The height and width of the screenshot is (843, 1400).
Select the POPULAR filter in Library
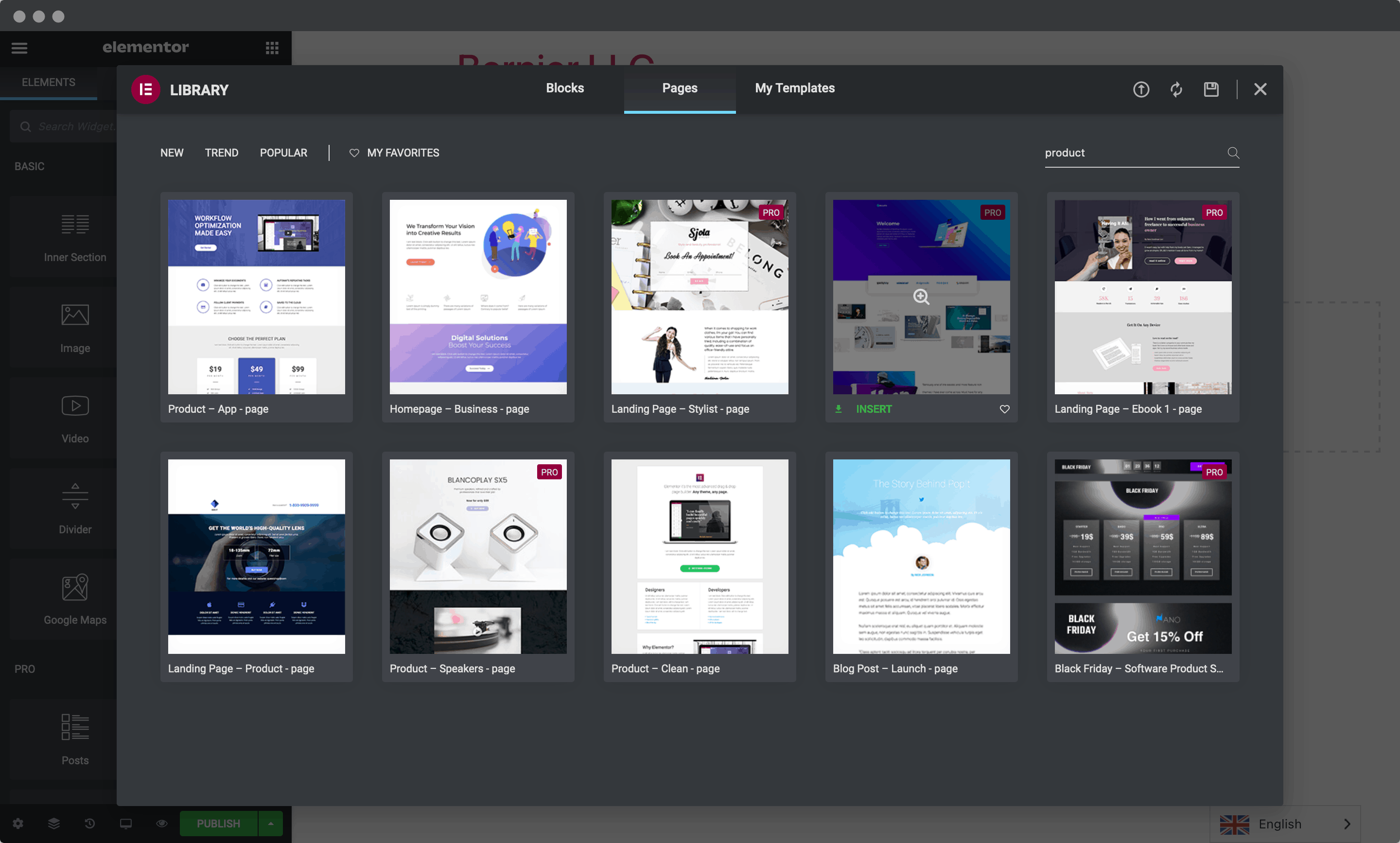click(x=283, y=152)
